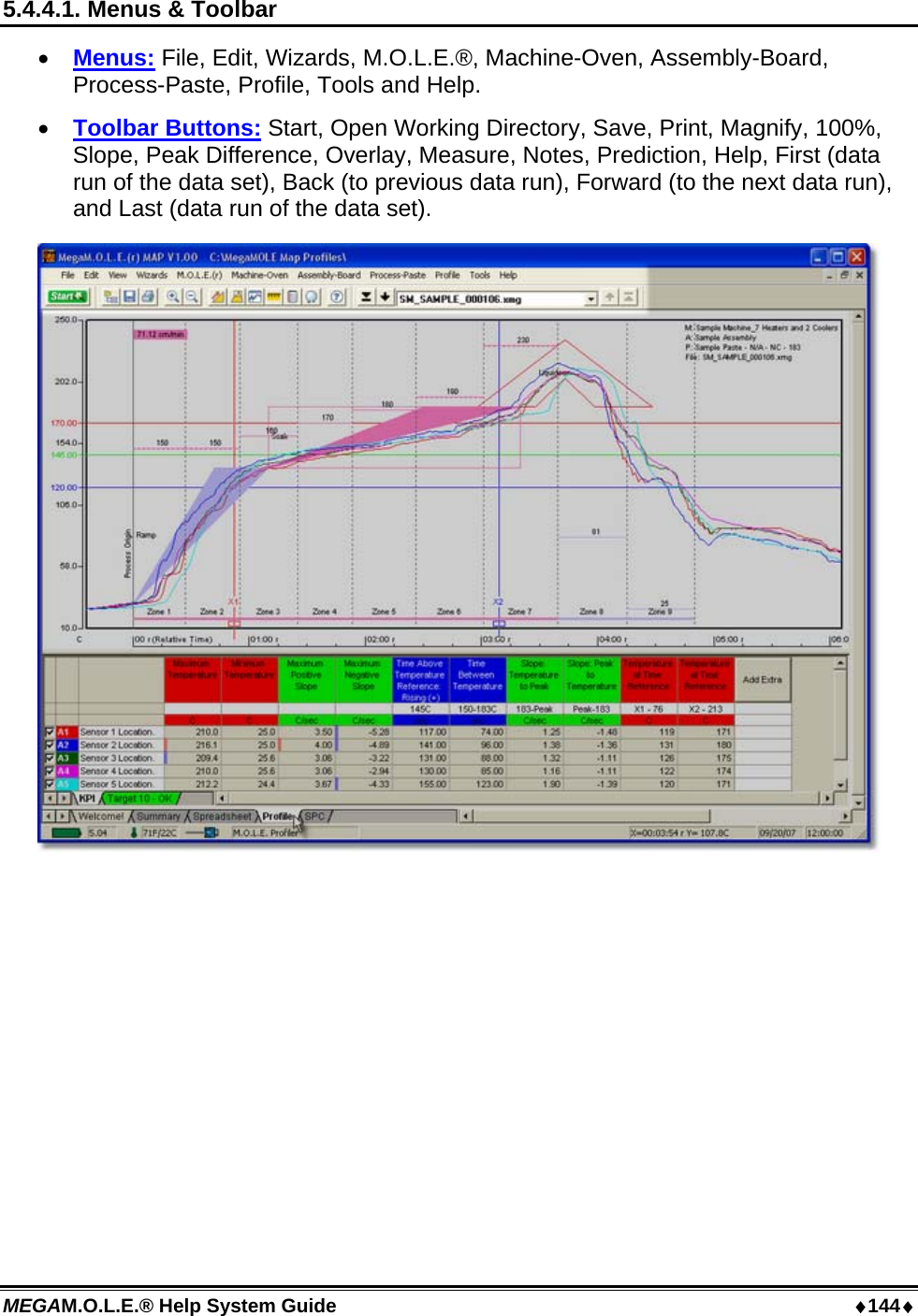Click the SM_SAMPLE_000106.xmg file name field
This screenshot has width=918, height=1316.
(491, 298)
